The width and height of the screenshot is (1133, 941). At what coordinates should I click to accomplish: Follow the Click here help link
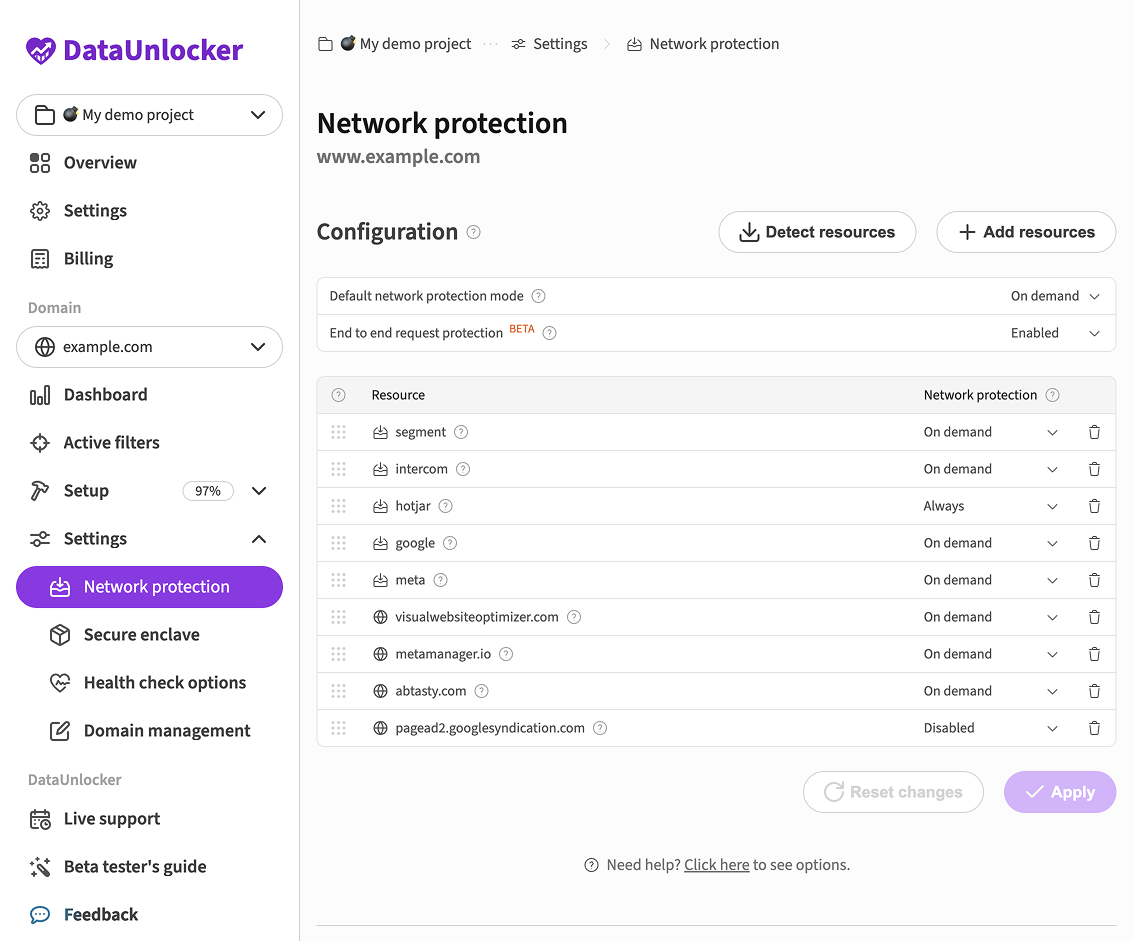coord(716,865)
